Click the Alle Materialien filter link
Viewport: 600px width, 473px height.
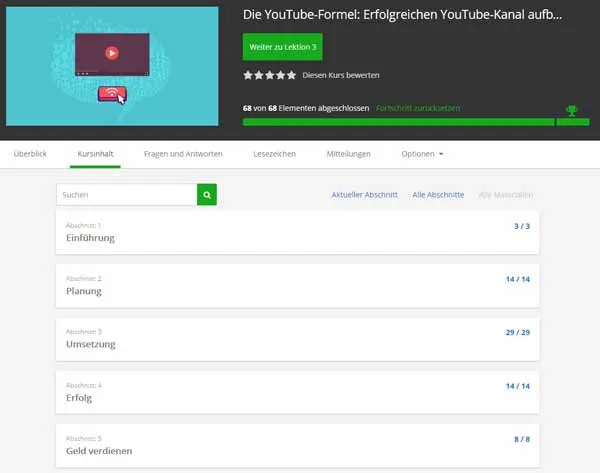(506, 195)
